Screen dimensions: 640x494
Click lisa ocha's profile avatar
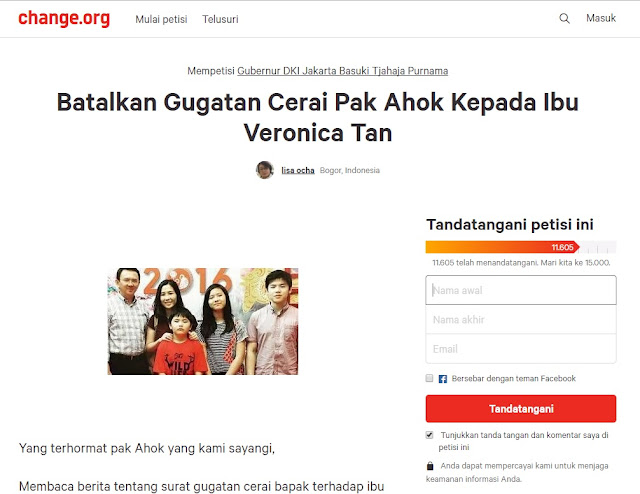(264, 170)
